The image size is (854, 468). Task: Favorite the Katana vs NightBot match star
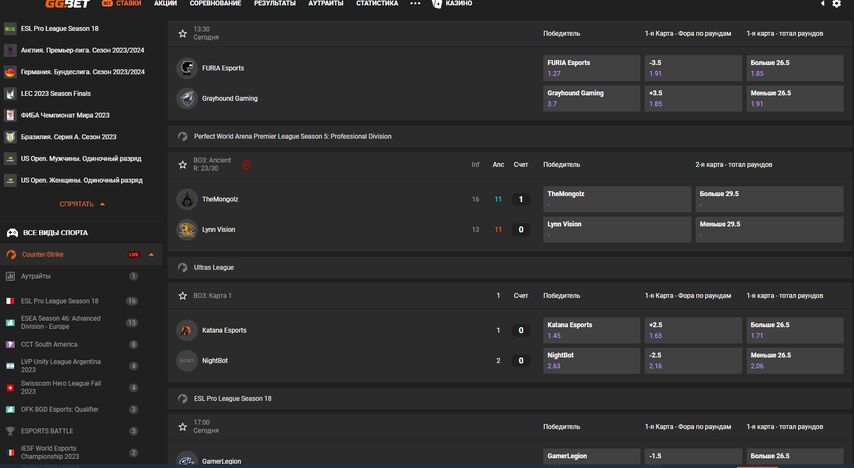183,296
